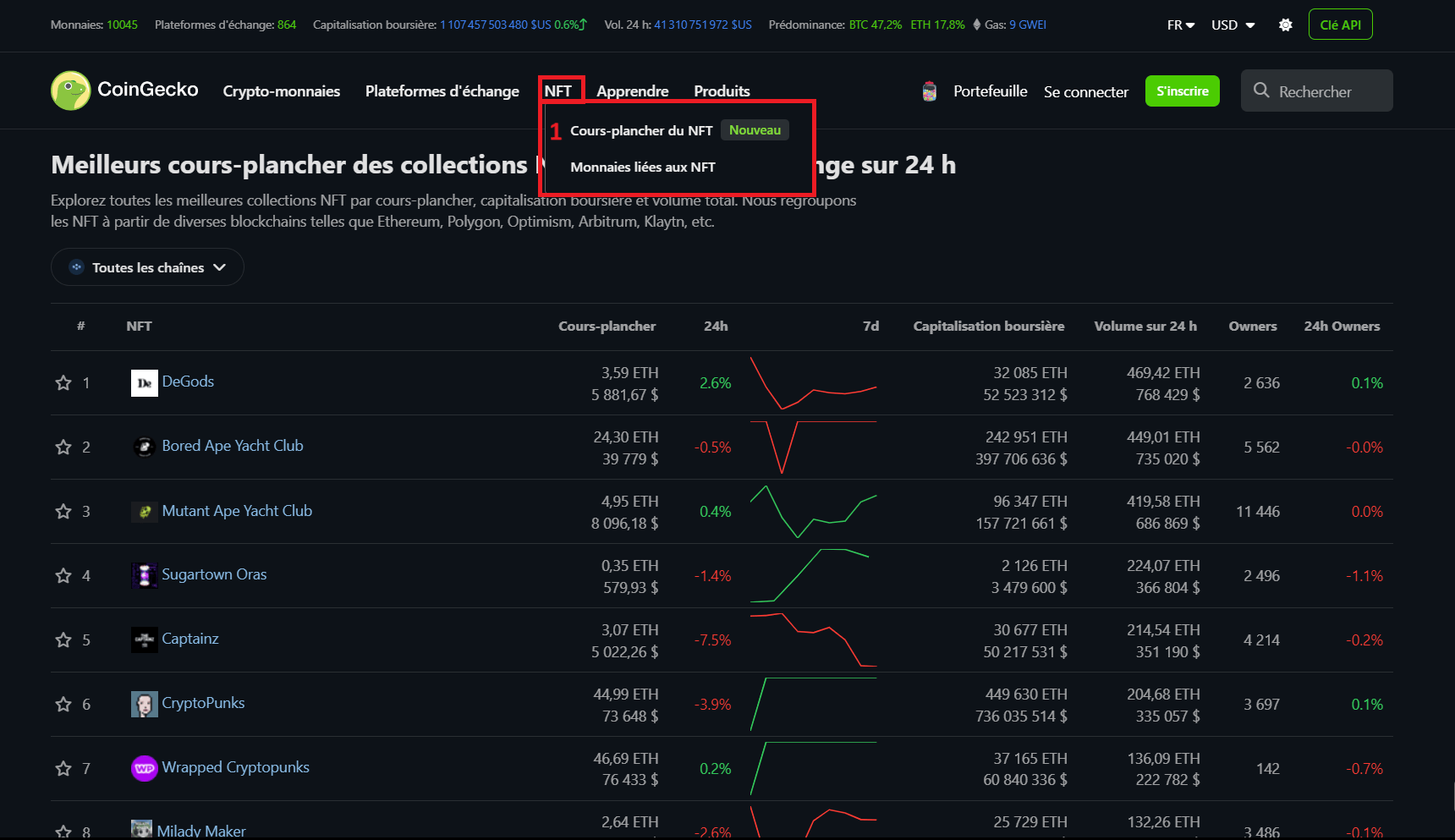
Task: Click the Sugartown Oras icon
Action: click(x=145, y=575)
